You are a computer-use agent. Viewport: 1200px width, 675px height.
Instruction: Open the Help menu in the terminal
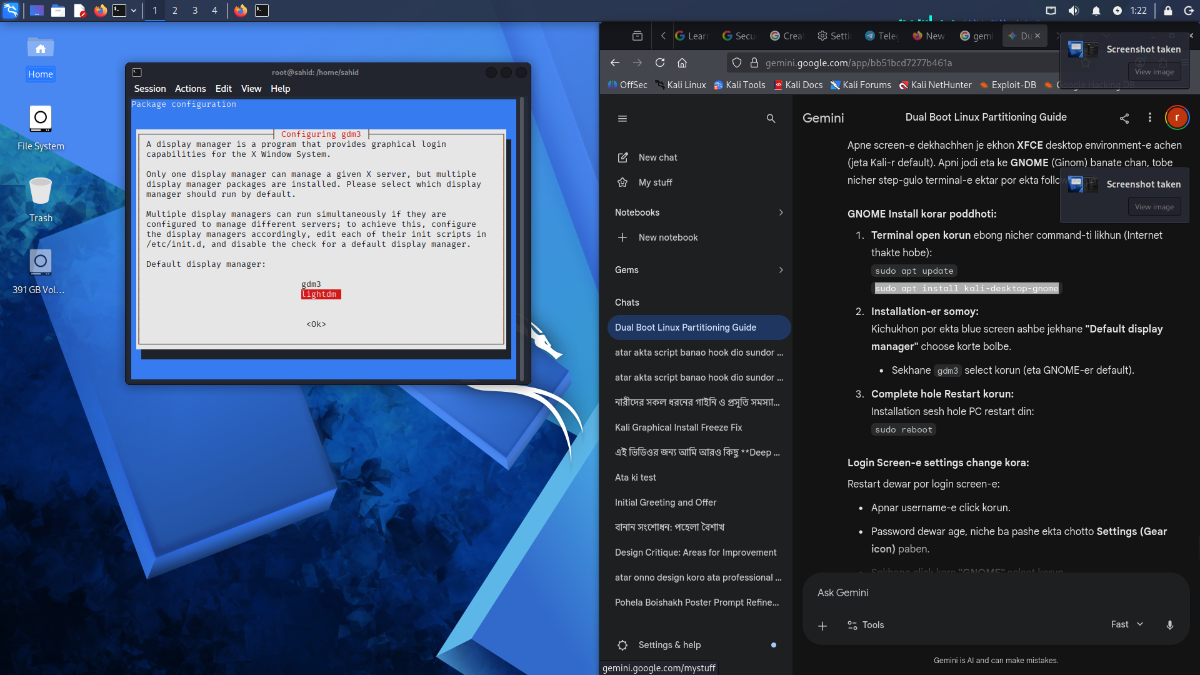click(x=280, y=88)
